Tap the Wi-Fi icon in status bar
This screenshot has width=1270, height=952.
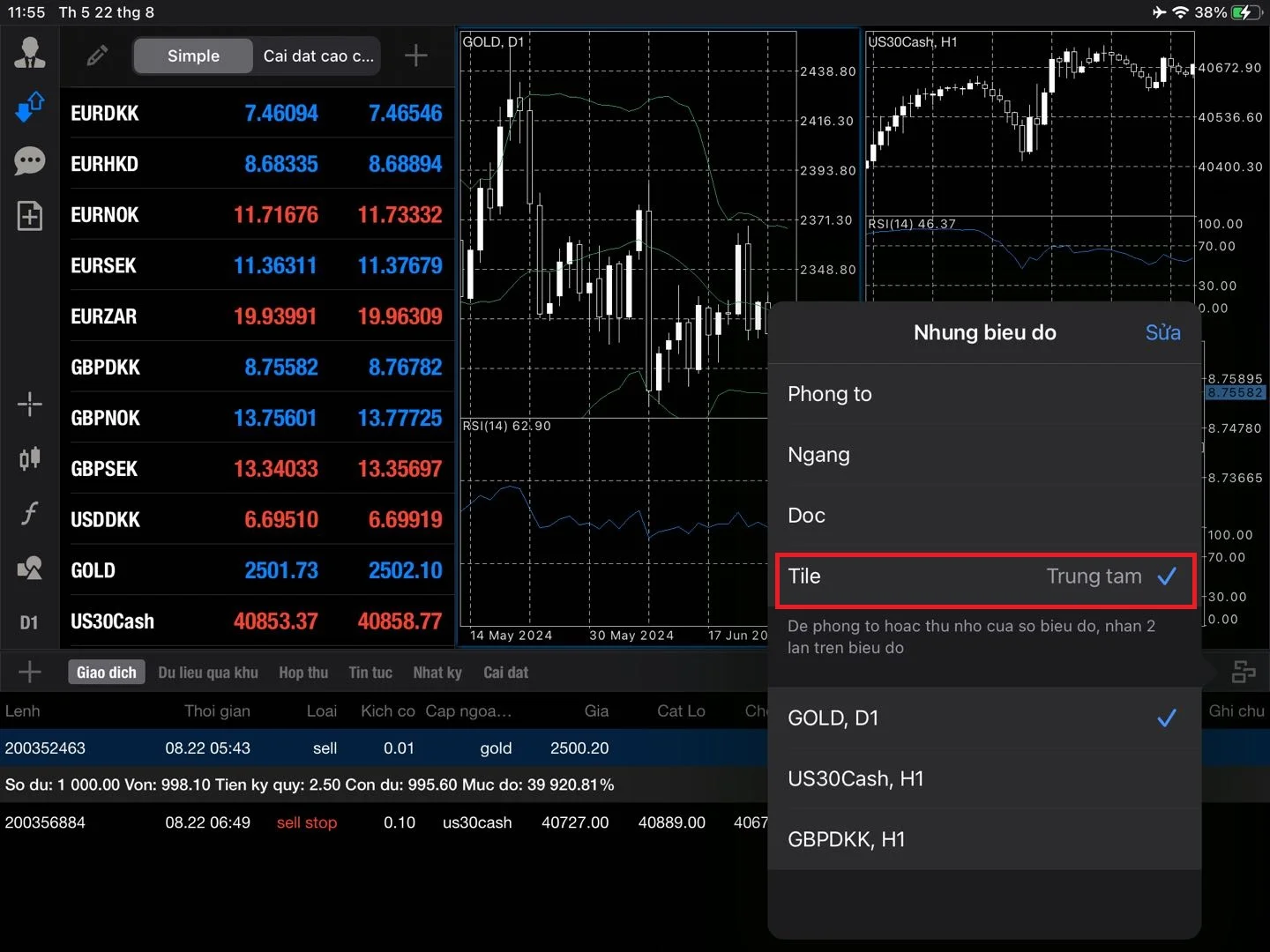1180,12
